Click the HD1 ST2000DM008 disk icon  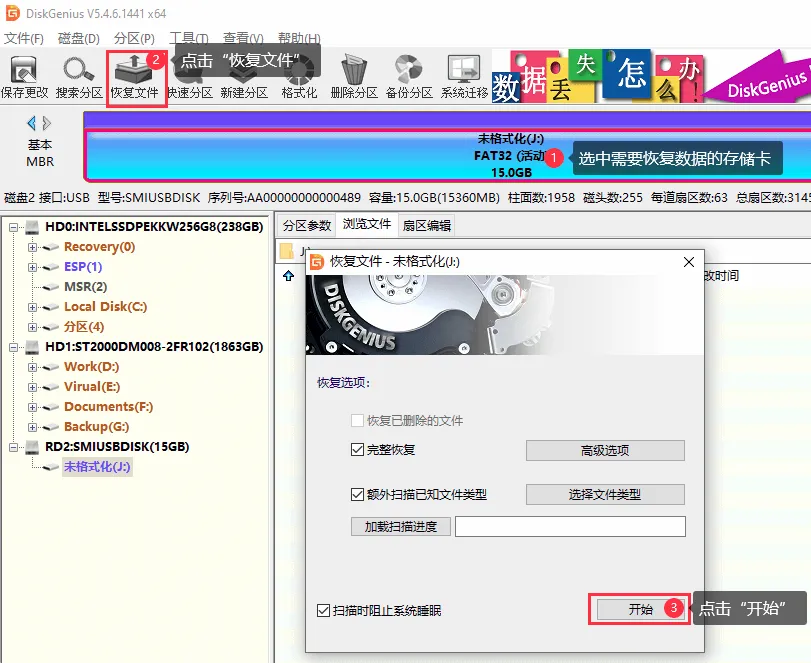(32, 346)
